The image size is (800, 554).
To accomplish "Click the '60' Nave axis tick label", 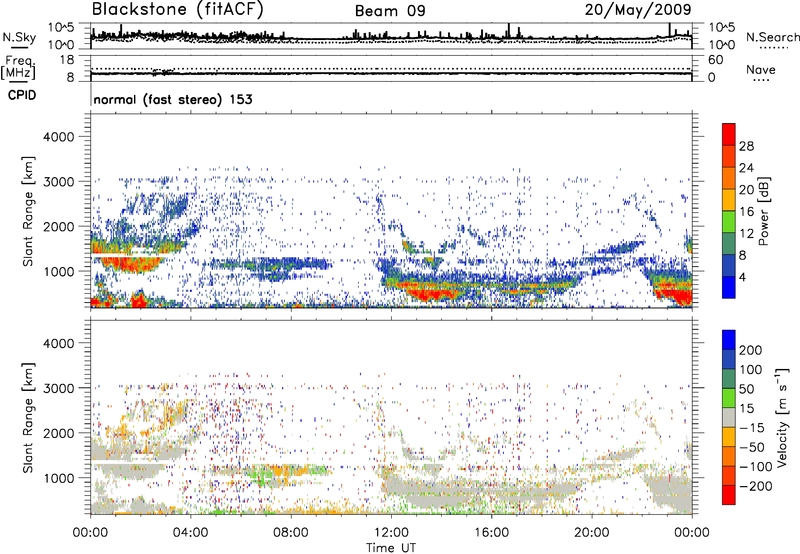I will point(715,60).
